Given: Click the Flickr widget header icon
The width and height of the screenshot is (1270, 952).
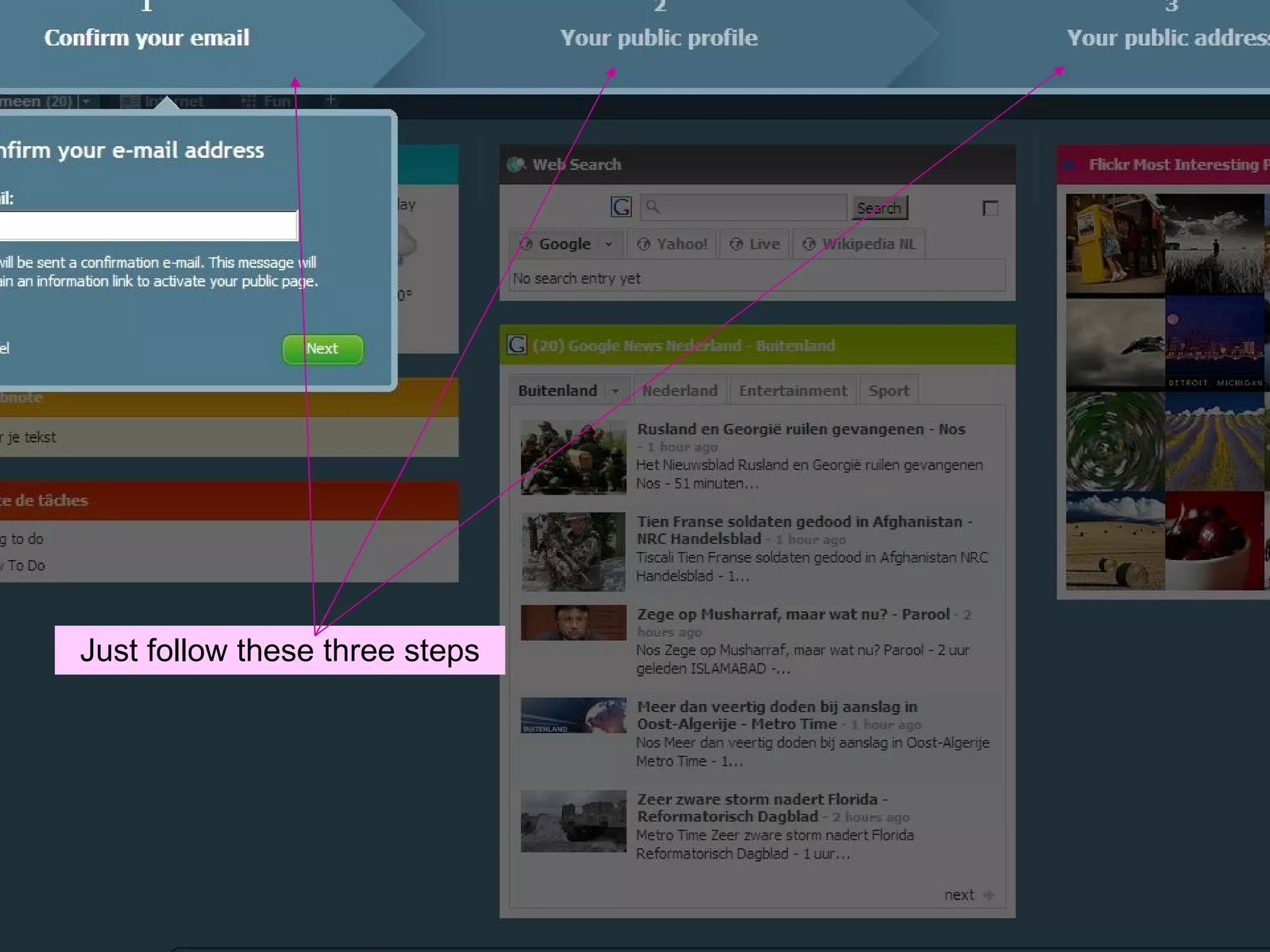Looking at the screenshot, I should 1070,165.
